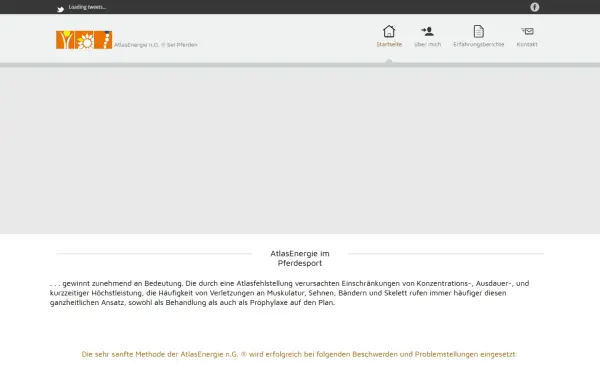Click the orange AtlasEnergie logo
600x375 pixels.
coord(84,40)
